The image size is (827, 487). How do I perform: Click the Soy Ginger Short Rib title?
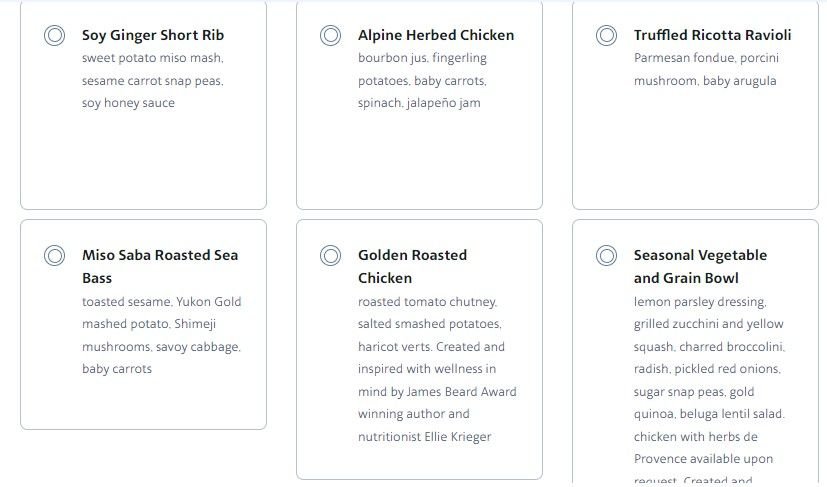[153, 36]
